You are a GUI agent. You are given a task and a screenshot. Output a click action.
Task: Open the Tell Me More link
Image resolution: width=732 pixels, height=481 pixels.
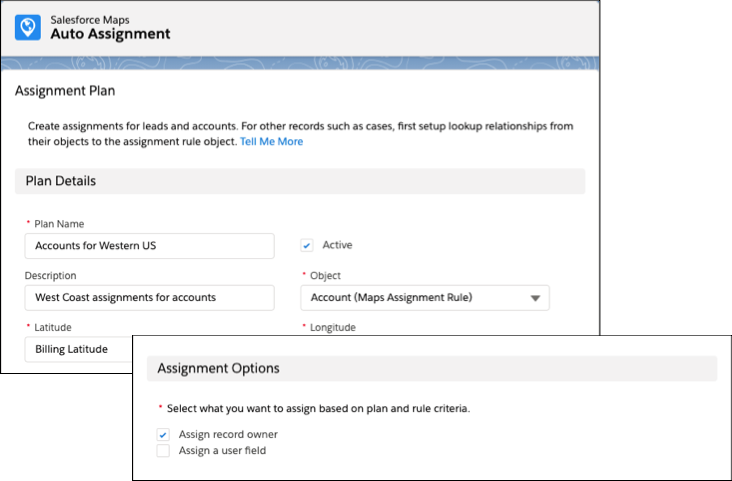click(271, 141)
